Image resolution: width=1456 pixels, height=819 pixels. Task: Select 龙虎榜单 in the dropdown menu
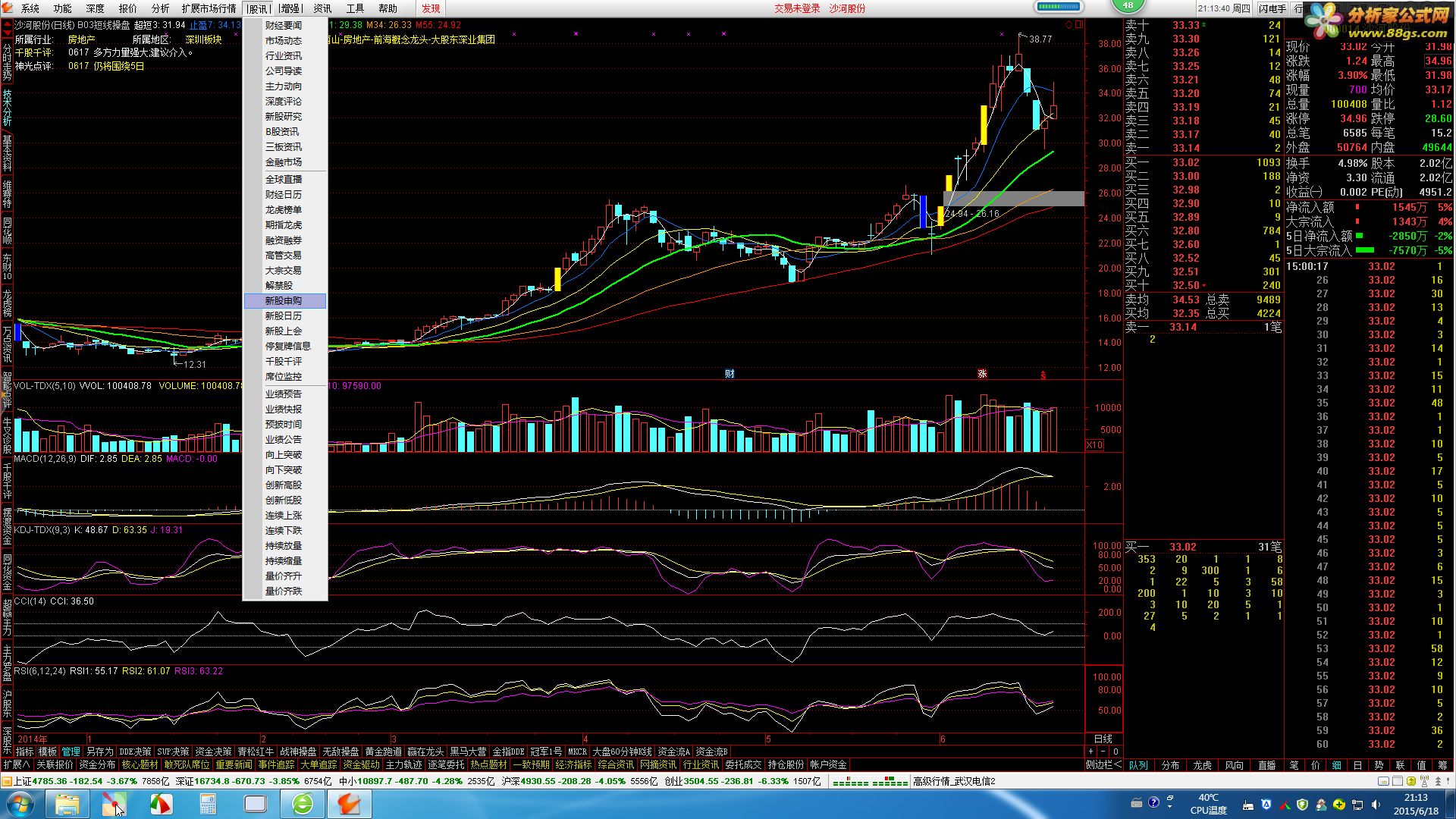(285, 210)
